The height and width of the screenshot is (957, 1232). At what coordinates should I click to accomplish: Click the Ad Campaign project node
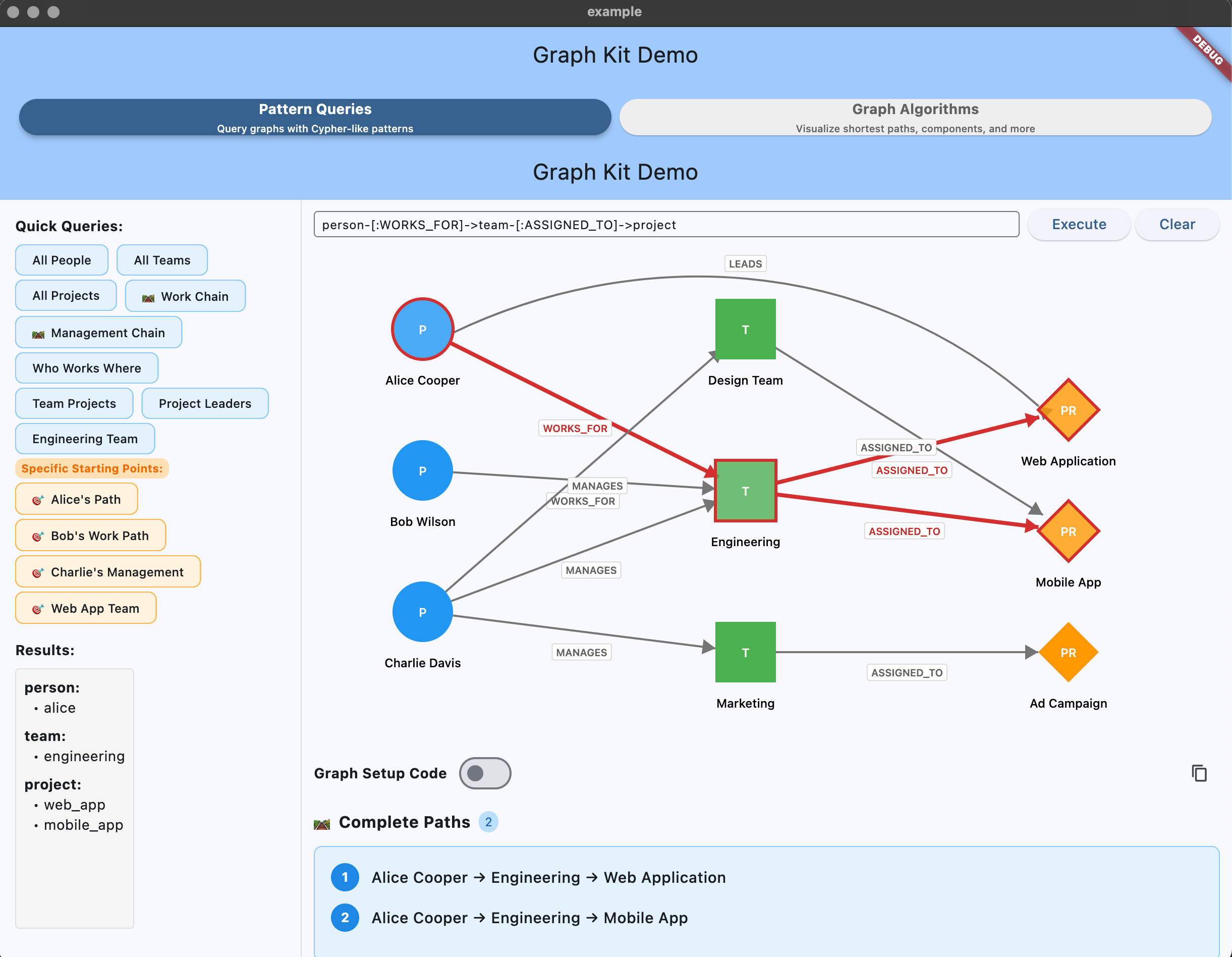point(1068,652)
